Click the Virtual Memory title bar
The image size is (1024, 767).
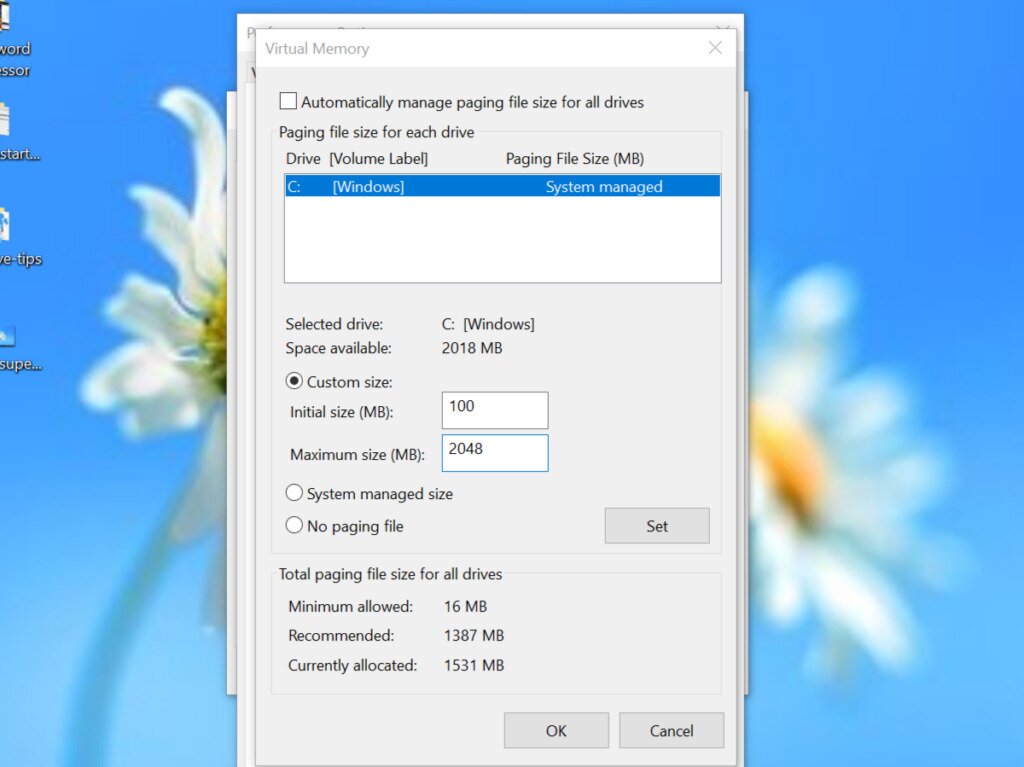point(450,47)
